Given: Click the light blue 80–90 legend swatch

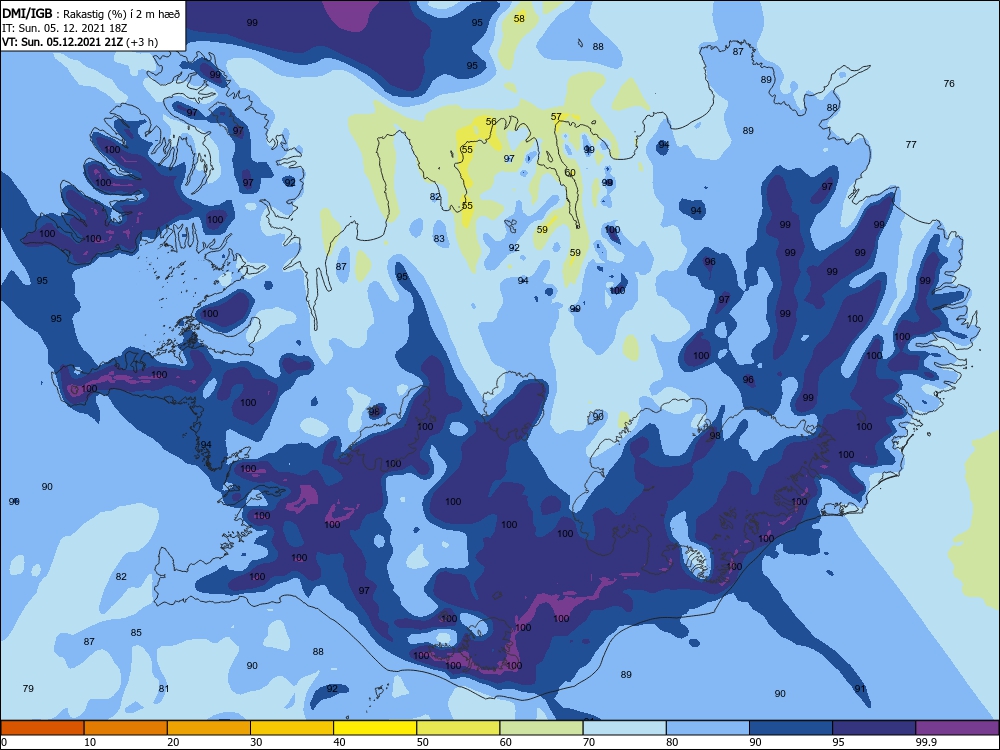Looking at the screenshot, I should click(x=708, y=728).
